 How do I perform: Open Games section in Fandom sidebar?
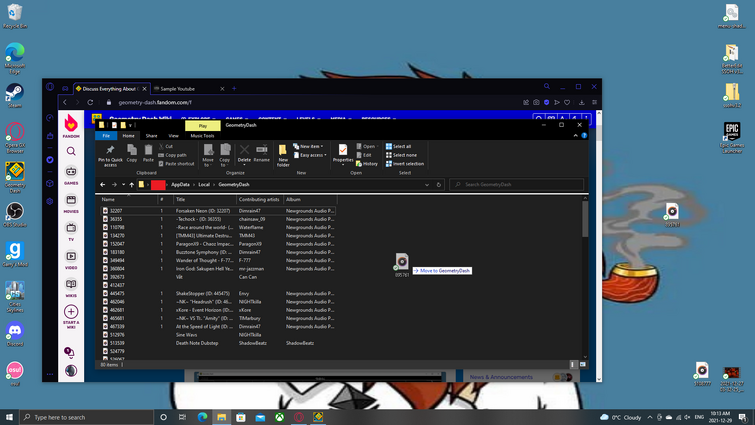[x=71, y=175]
